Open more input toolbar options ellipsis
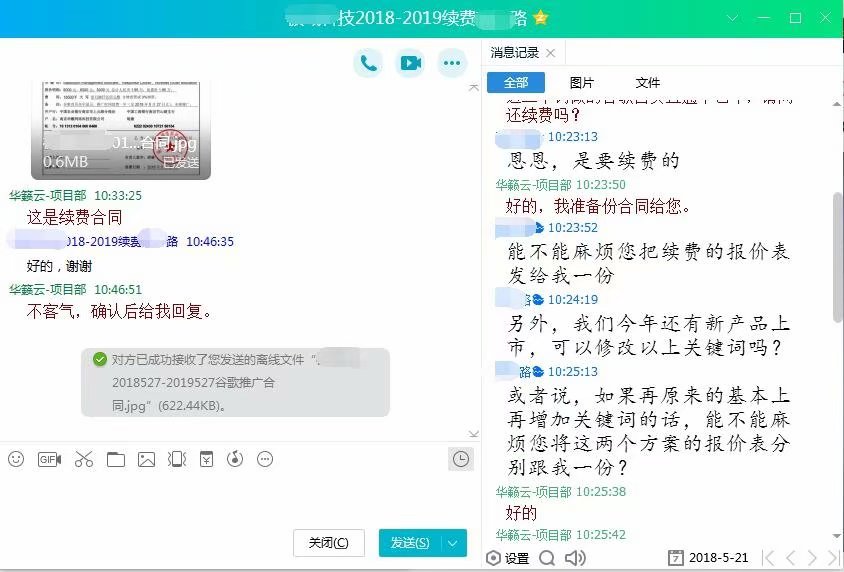Screen dimensions: 844x572 (x=265, y=459)
